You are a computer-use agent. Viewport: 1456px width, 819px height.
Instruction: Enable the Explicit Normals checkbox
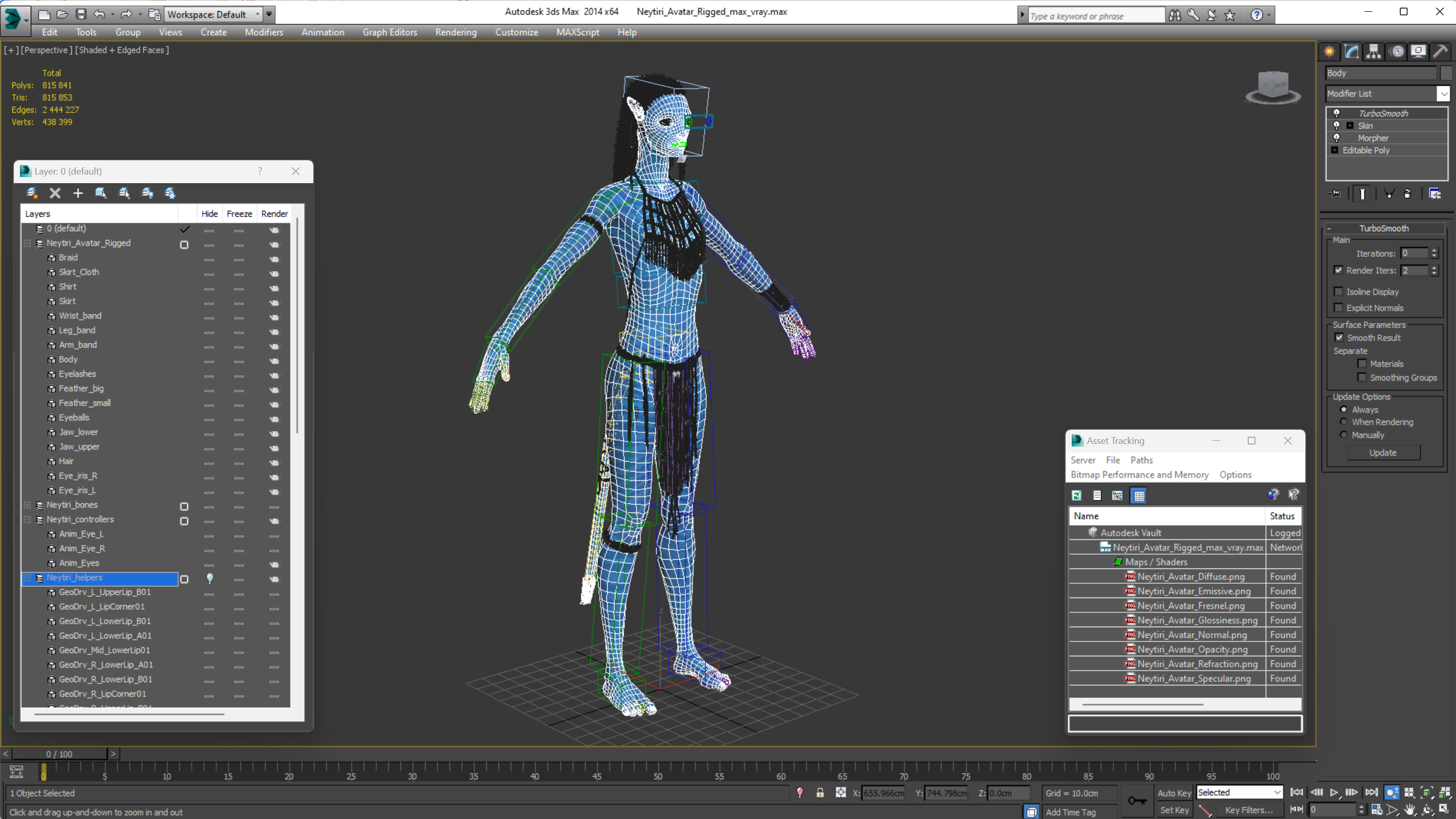tap(1339, 308)
